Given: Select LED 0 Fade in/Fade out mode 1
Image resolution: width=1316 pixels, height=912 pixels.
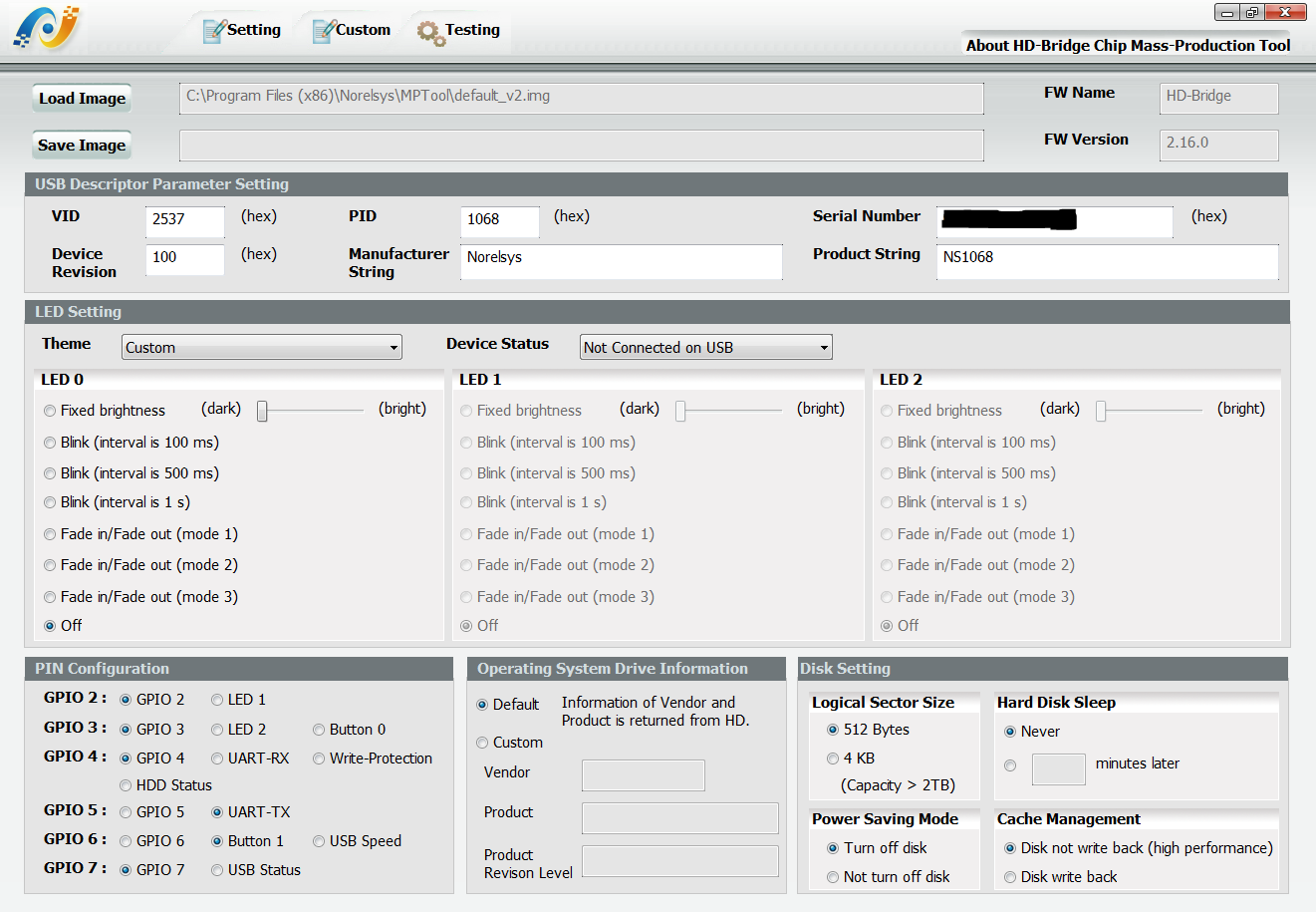Looking at the screenshot, I should pos(140,534).
